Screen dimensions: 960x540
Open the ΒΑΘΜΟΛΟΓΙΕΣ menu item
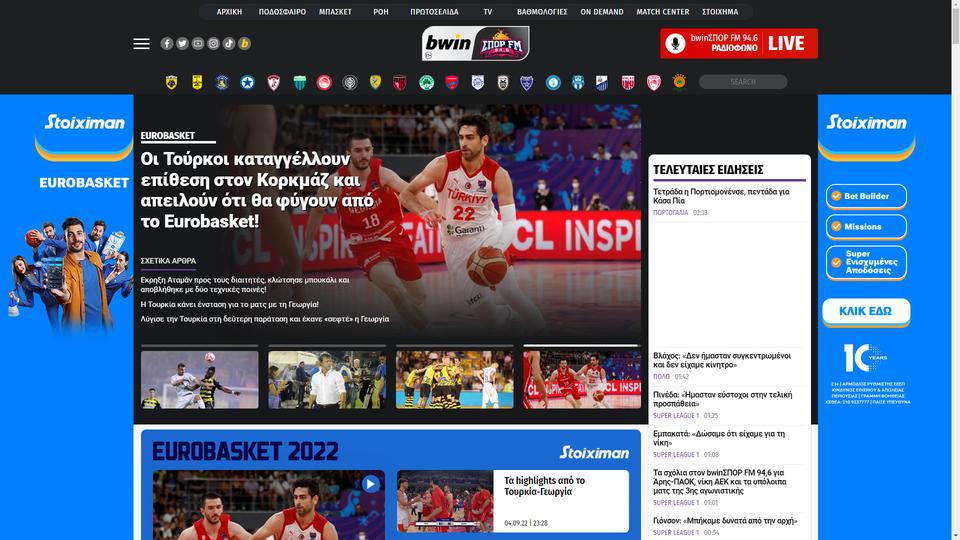coord(542,12)
